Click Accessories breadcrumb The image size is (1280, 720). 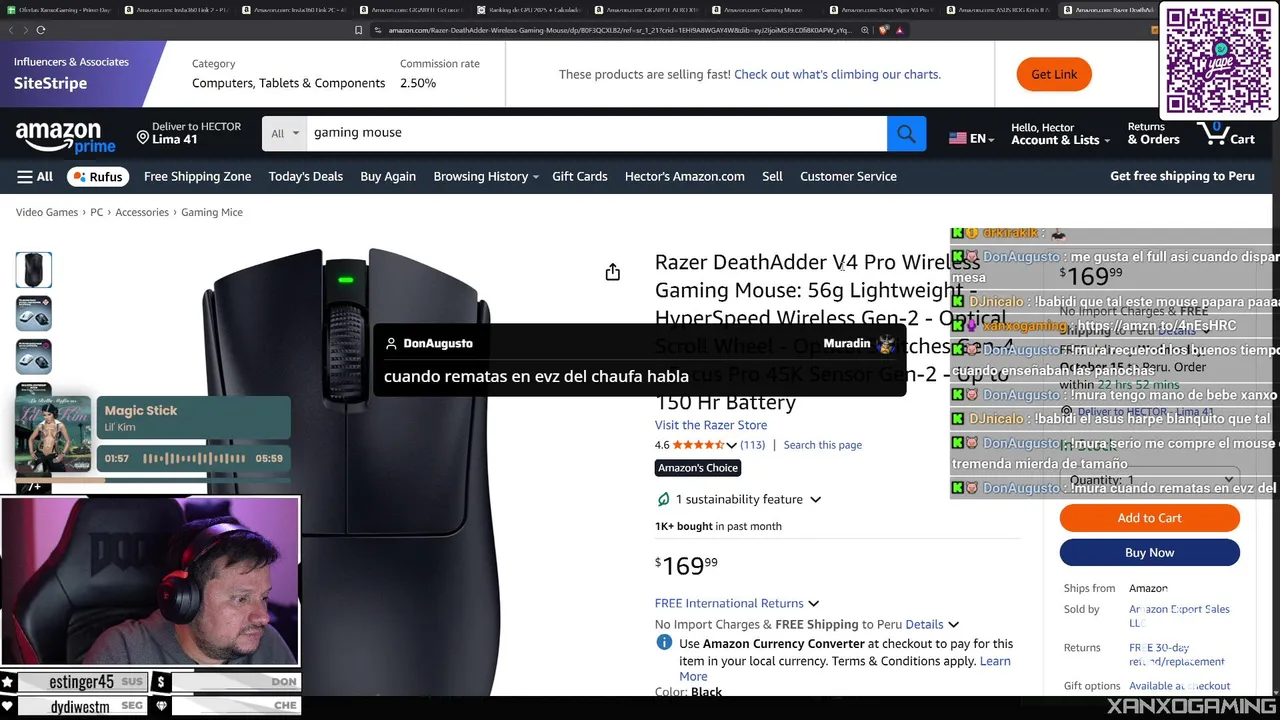142,212
